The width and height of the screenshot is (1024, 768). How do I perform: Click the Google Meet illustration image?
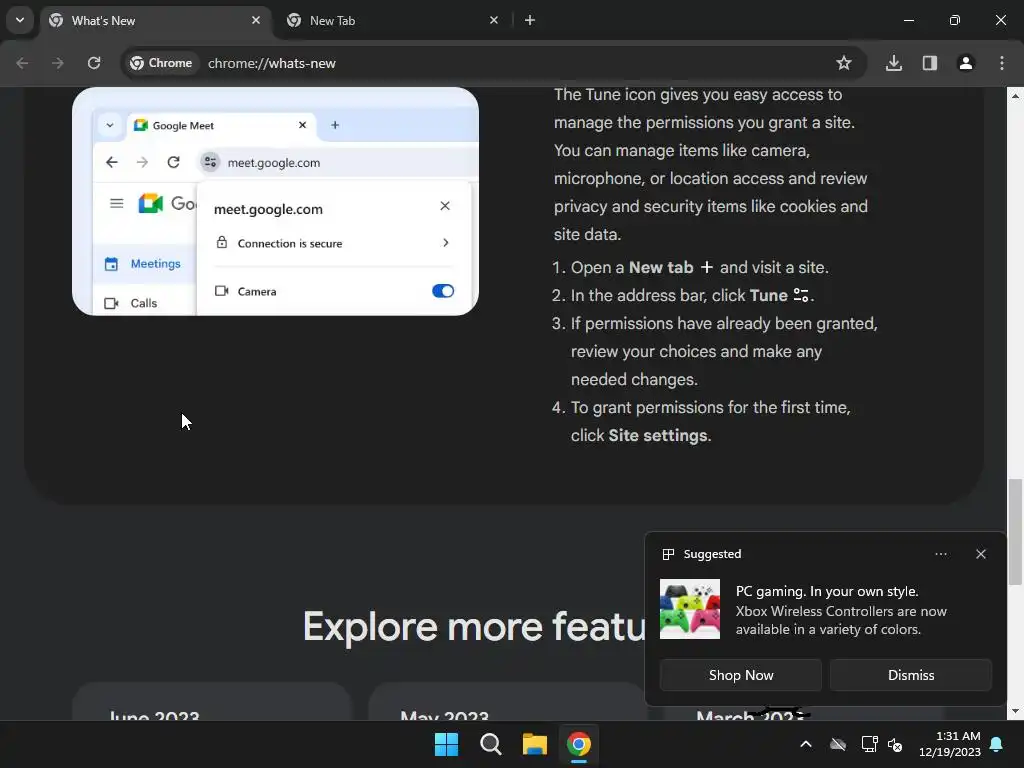coord(276,201)
